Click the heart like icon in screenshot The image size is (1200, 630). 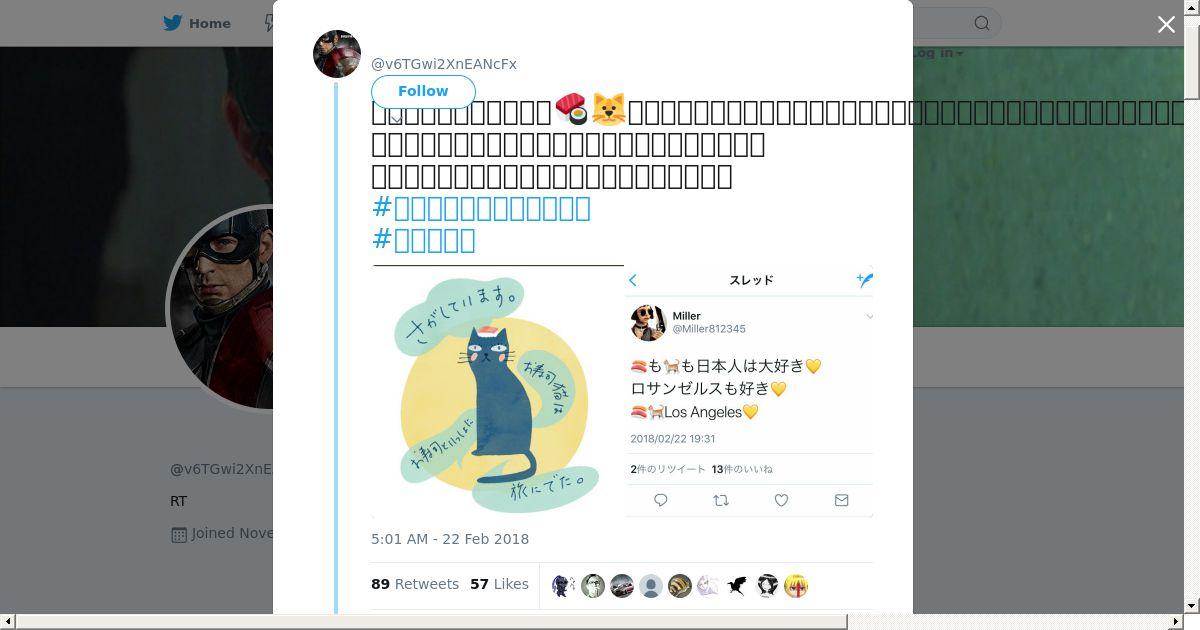tap(781, 500)
